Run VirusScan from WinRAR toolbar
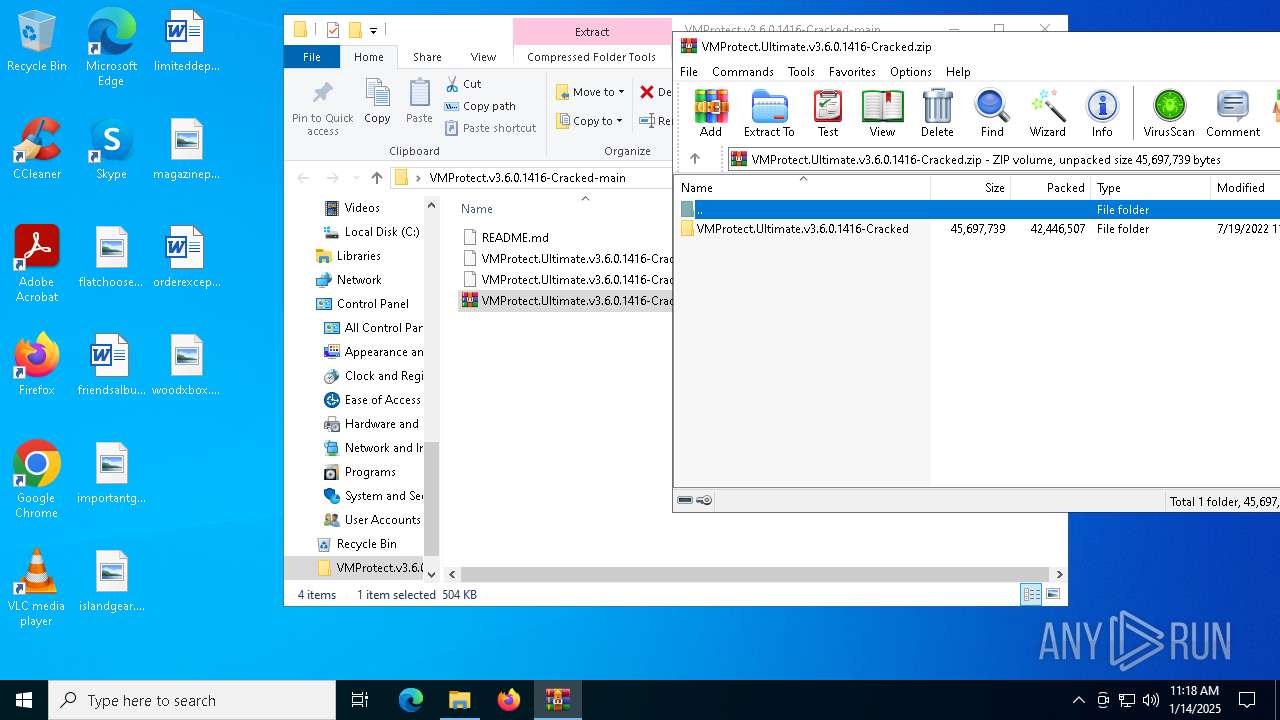1280x720 pixels. tap(1169, 113)
